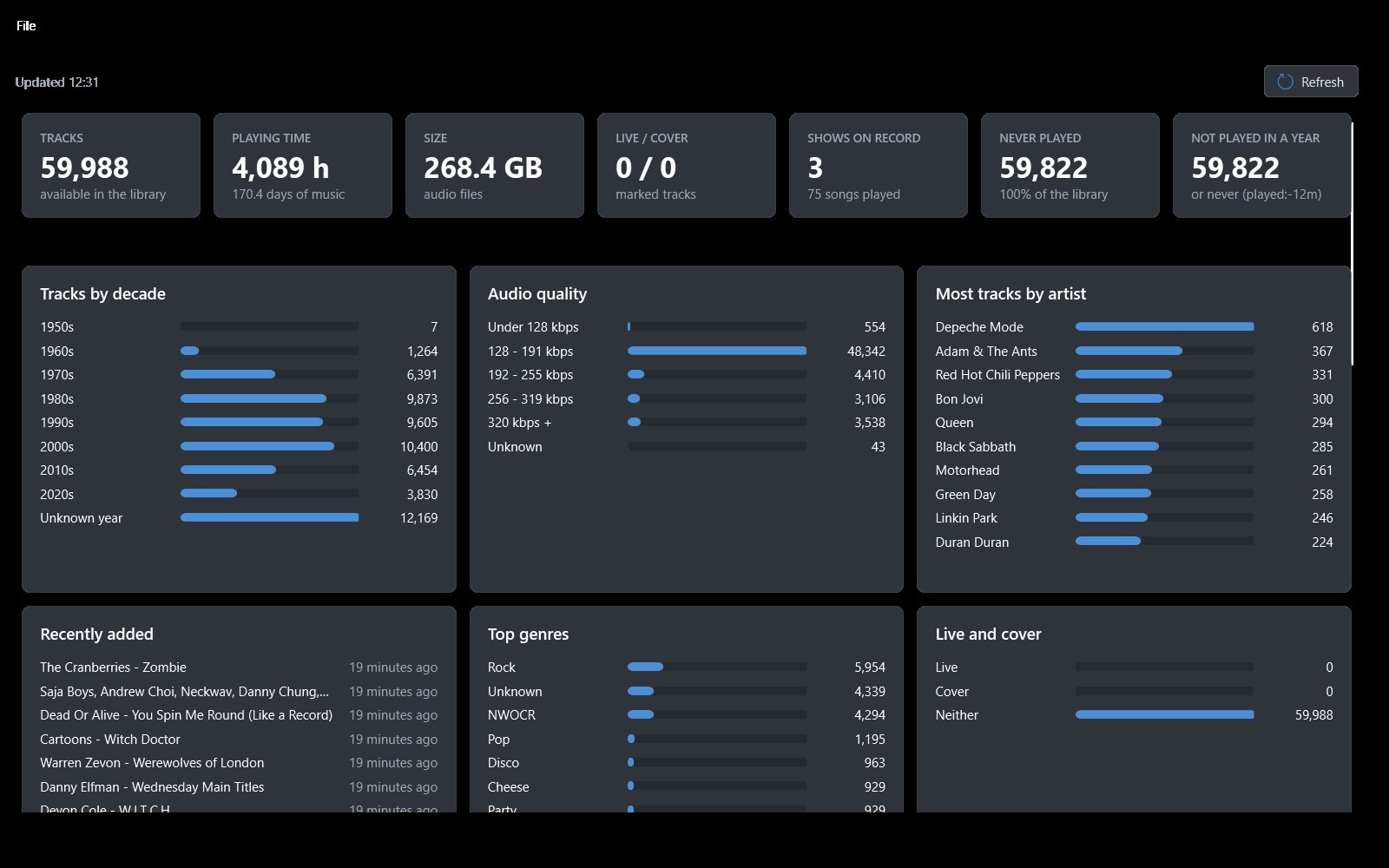Image resolution: width=1389 pixels, height=868 pixels.
Task: Click the Not Played in a Year card
Action: pyautogui.click(x=1262, y=165)
